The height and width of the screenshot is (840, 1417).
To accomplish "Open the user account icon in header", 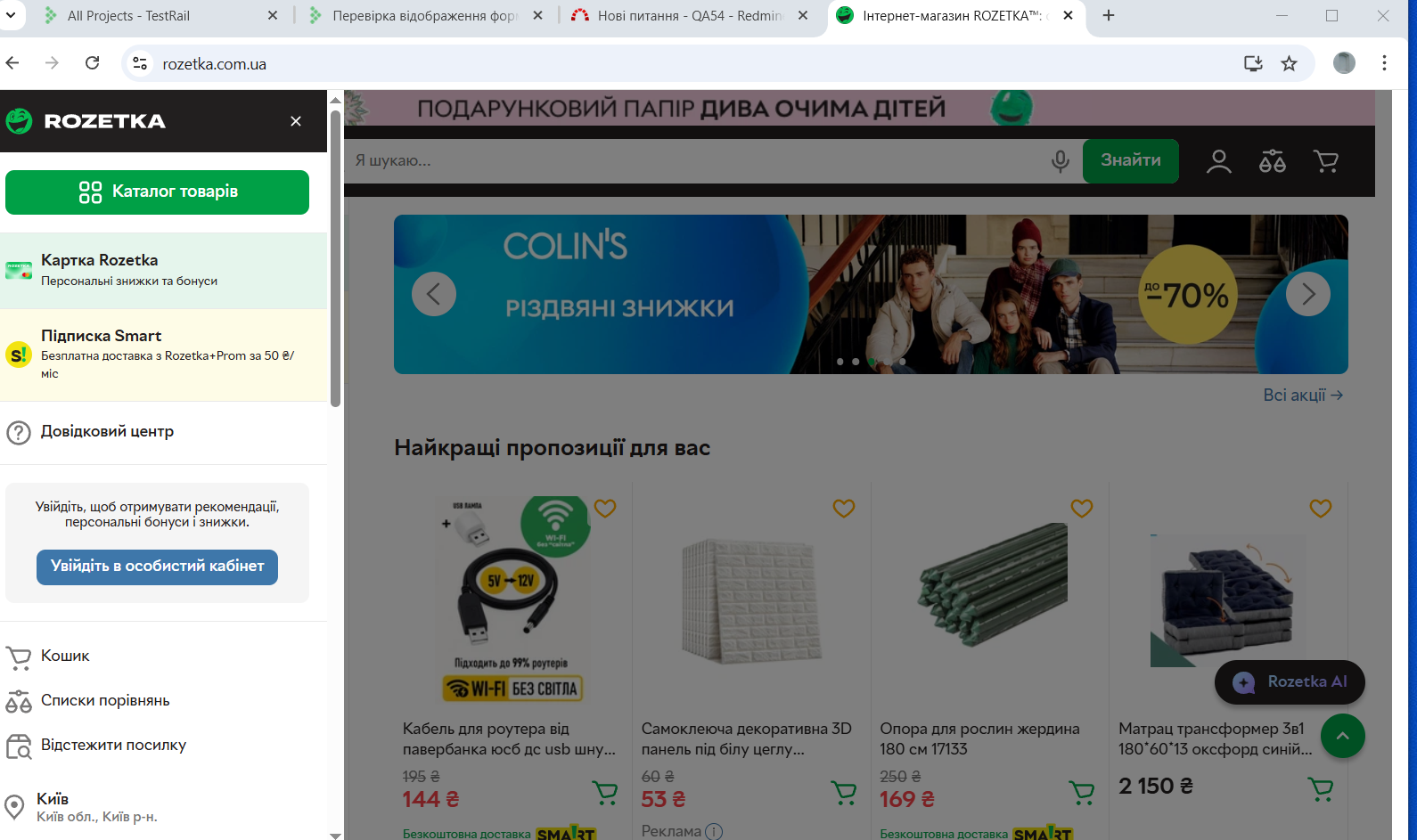I will [x=1218, y=161].
